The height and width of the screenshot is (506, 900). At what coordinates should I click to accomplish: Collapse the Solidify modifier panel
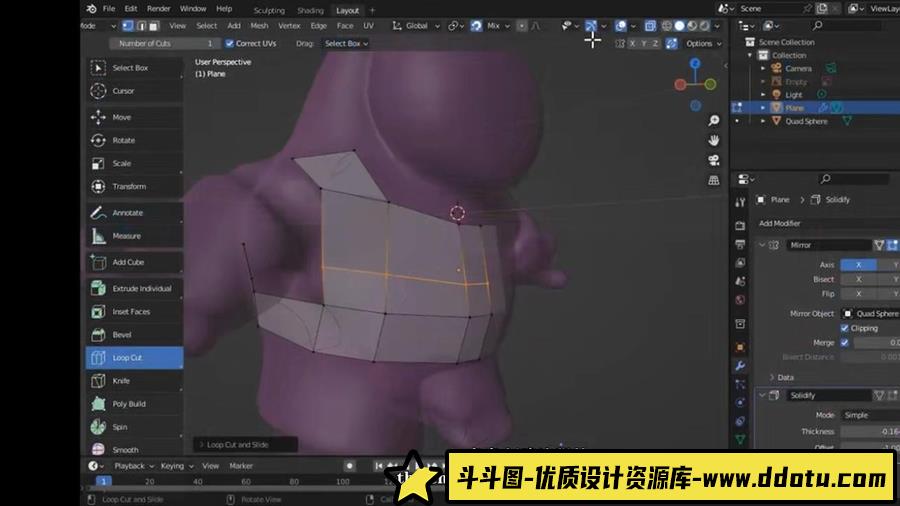click(762, 395)
